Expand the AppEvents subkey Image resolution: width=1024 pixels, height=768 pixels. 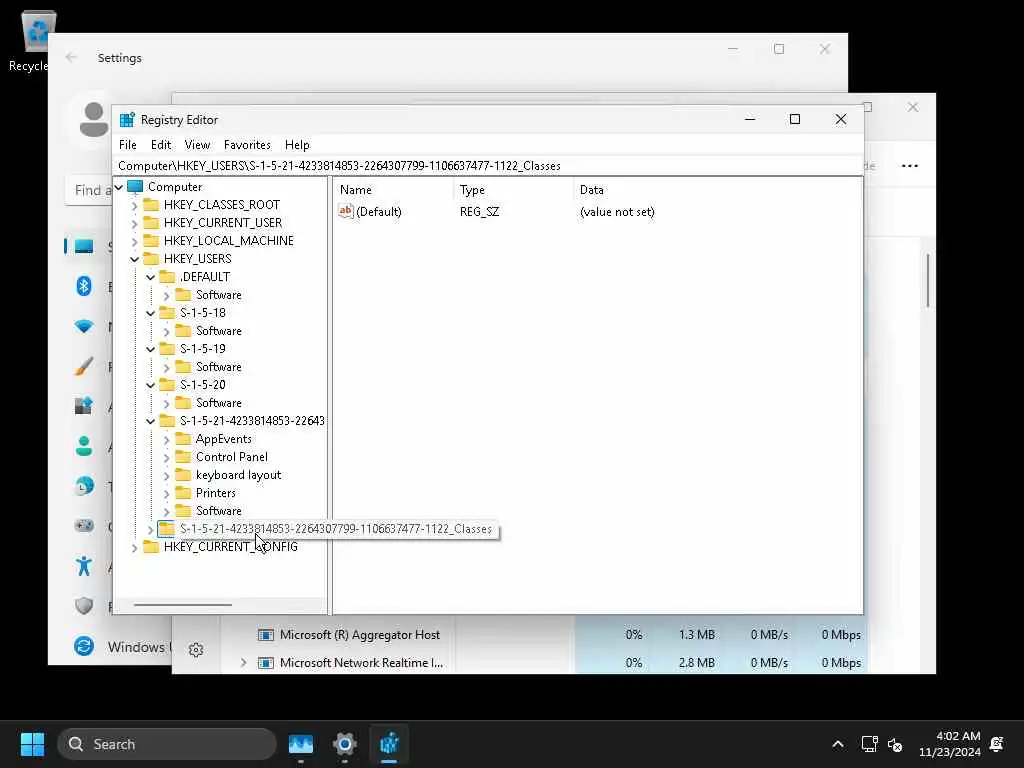pyautogui.click(x=167, y=440)
